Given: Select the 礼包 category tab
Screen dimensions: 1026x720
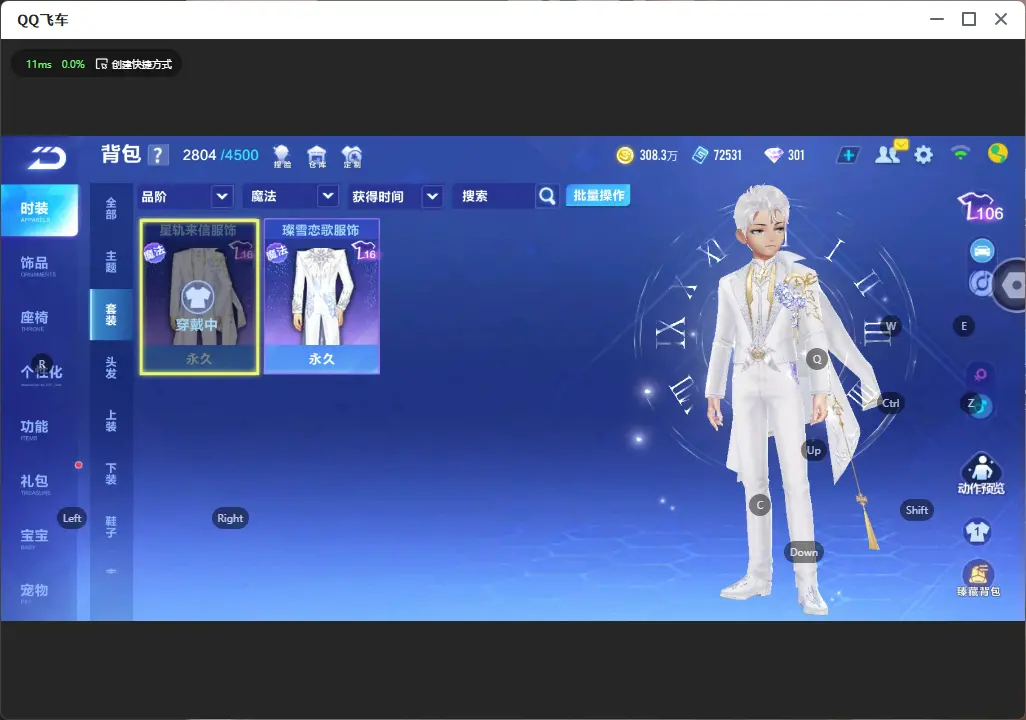Looking at the screenshot, I should (34, 482).
